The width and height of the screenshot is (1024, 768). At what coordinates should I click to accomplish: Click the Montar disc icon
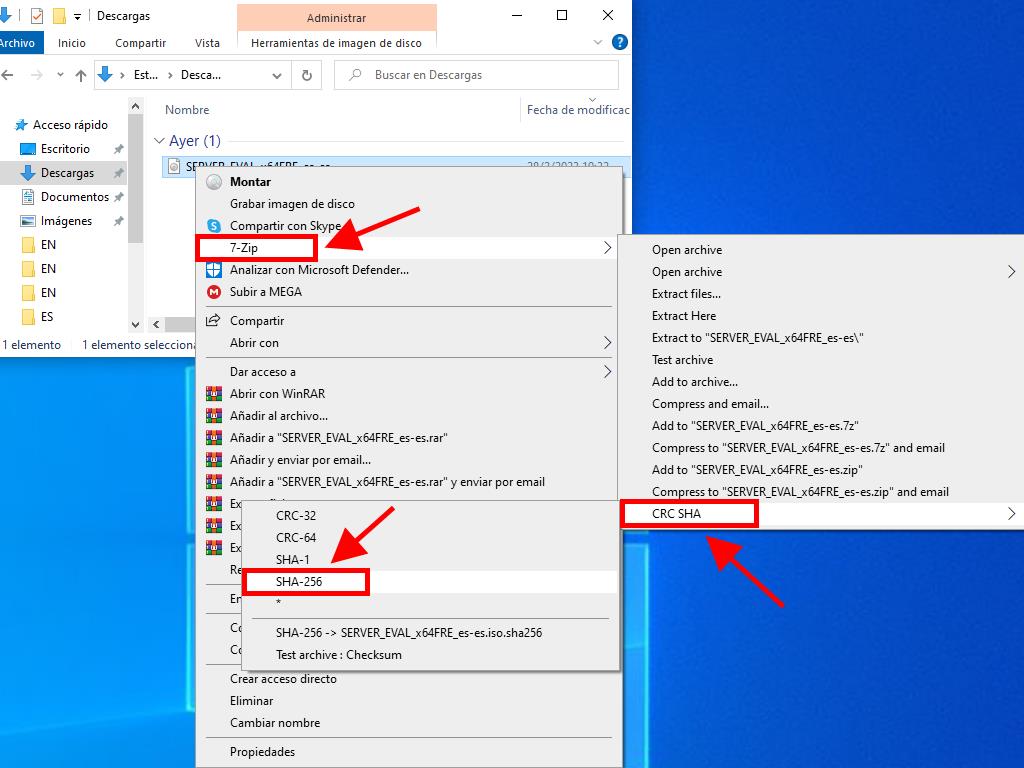click(x=213, y=182)
